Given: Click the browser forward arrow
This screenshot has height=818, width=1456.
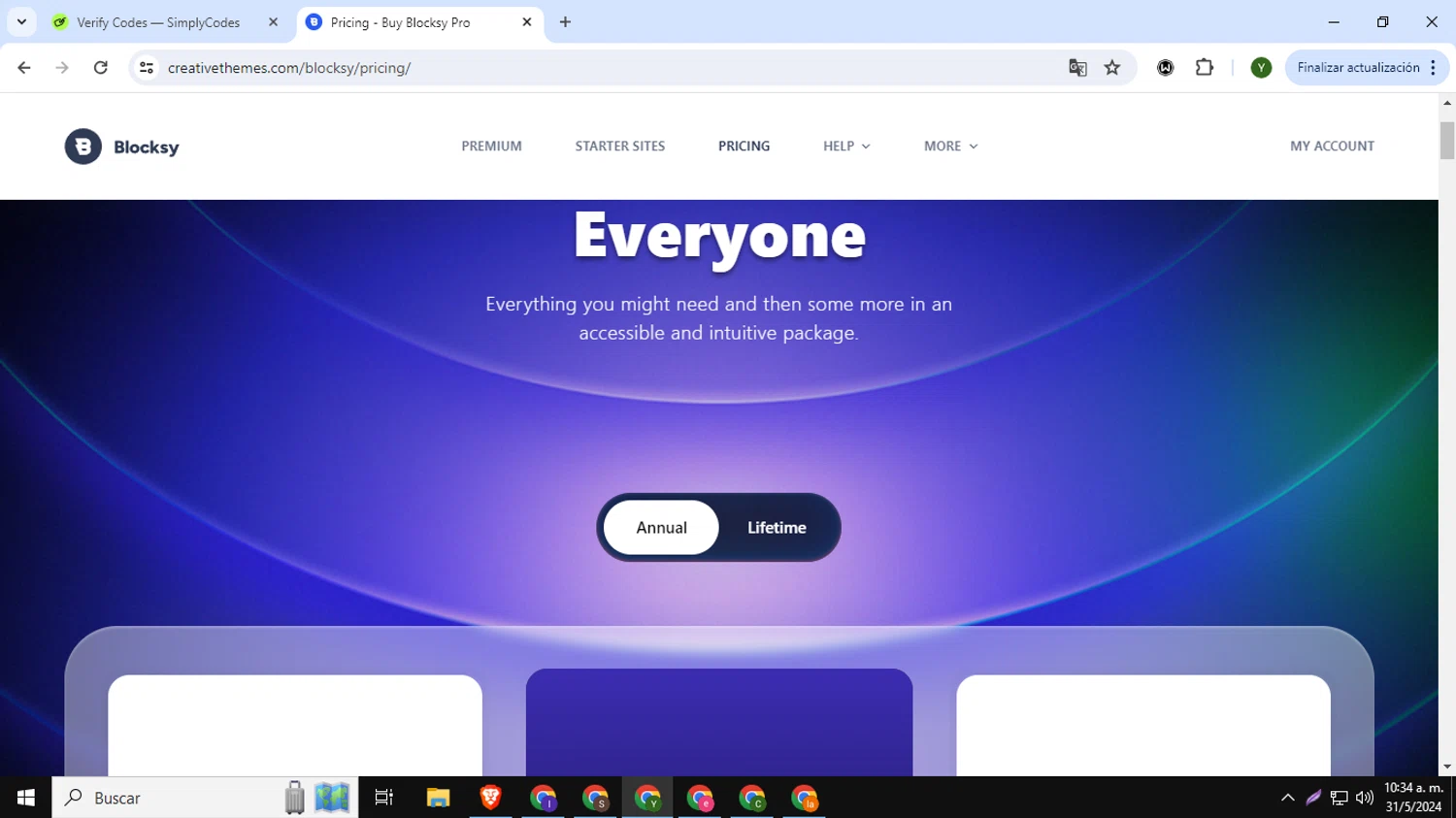Looking at the screenshot, I should (62, 68).
